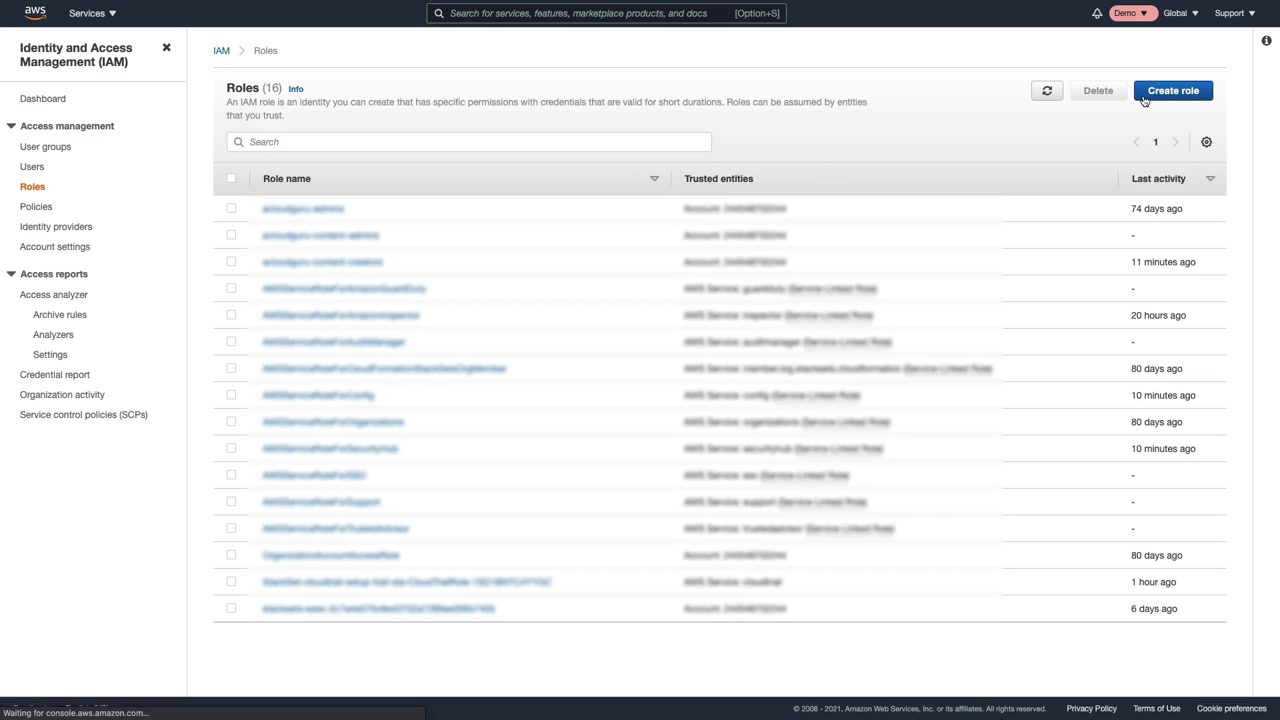Click the magnifier icon in the roles search box
This screenshot has height=720, width=1280.
click(x=238, y=142)
